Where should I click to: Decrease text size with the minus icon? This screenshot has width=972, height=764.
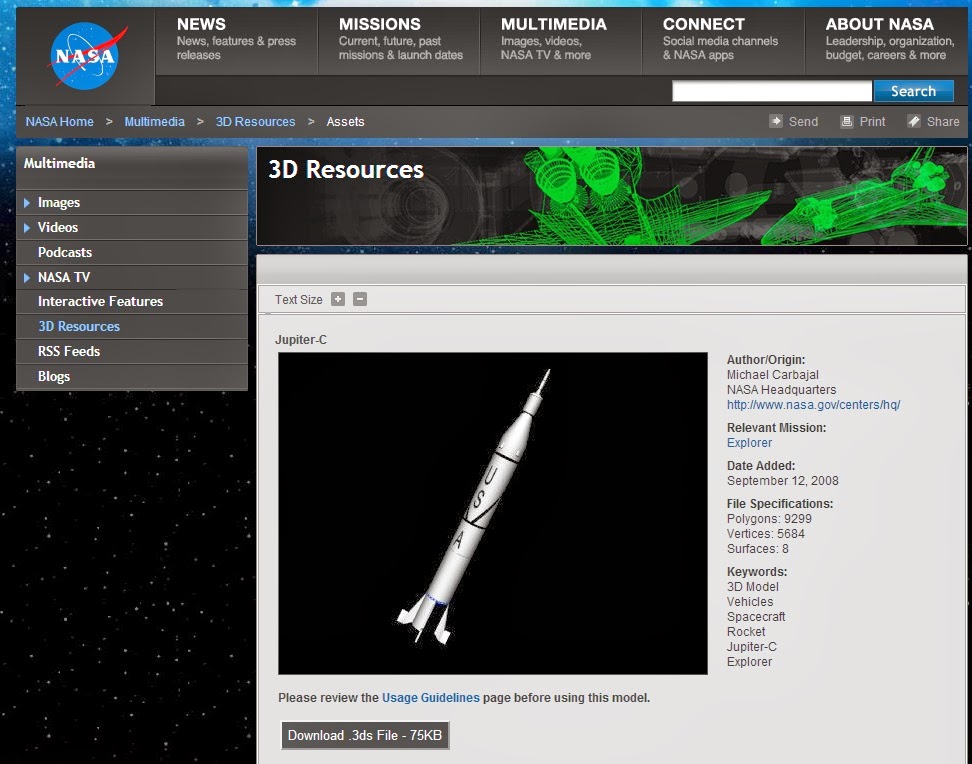pos(359,298)
